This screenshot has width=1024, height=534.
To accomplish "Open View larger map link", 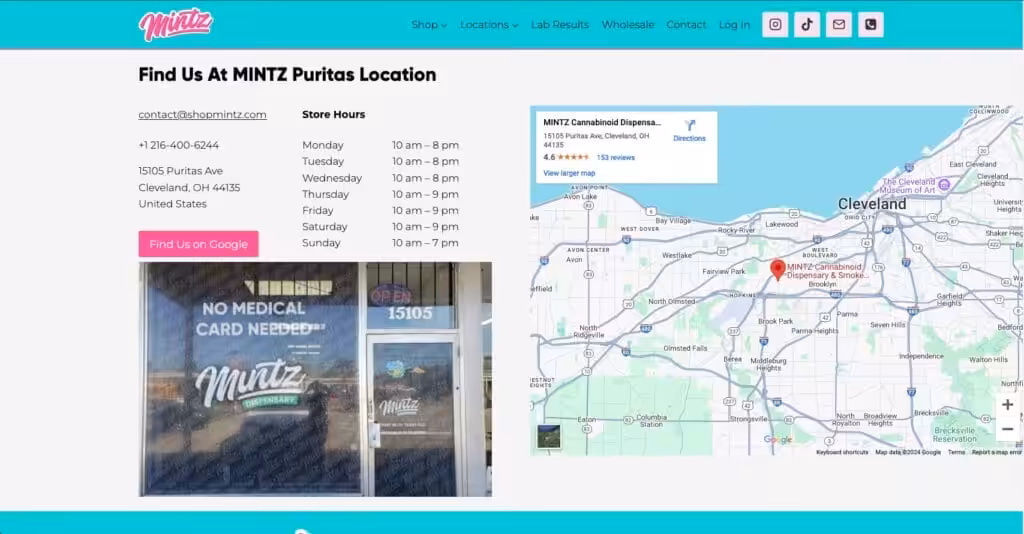I will (569, 173).
